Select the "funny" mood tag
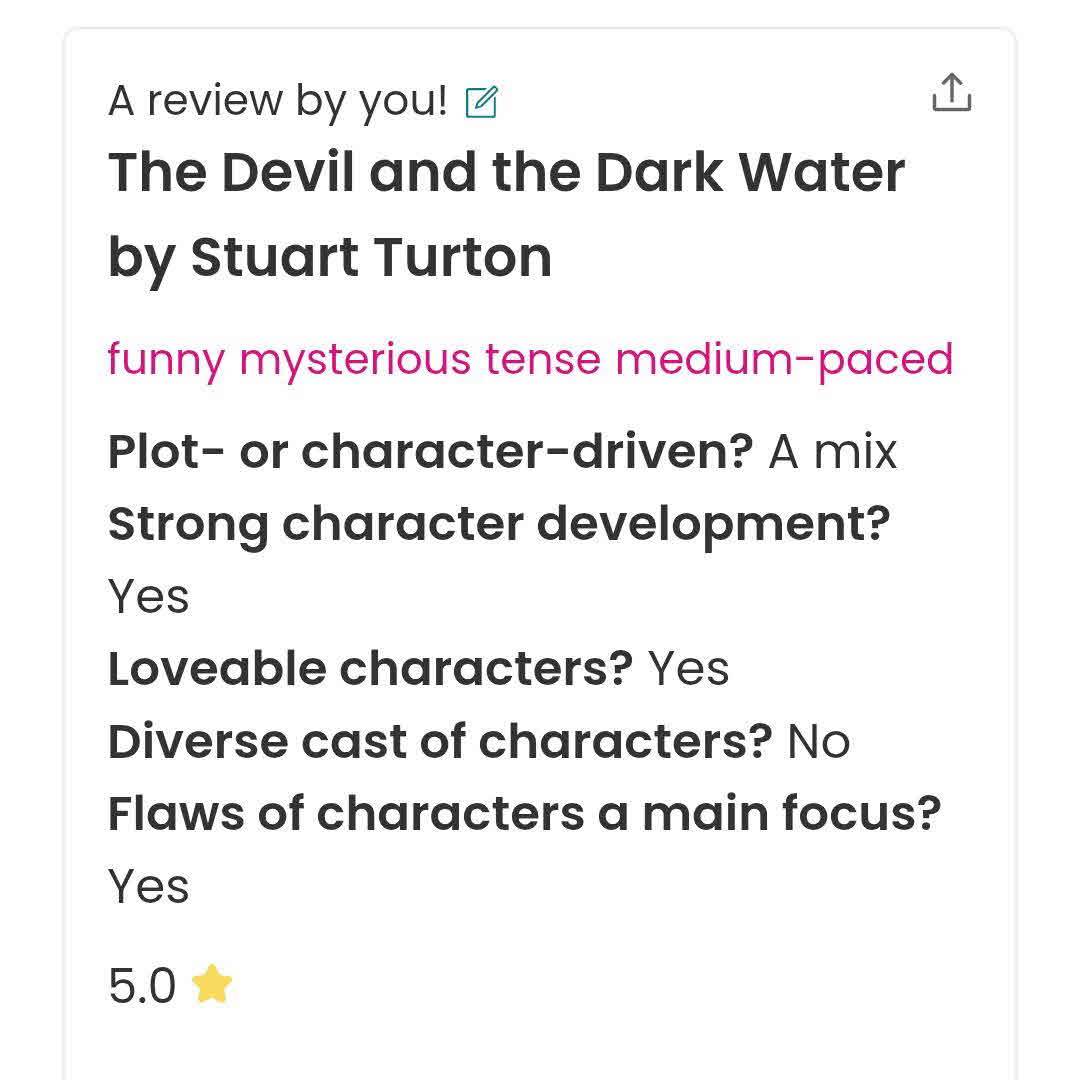Screen dimensions: 1080x1080 point(166,361)
